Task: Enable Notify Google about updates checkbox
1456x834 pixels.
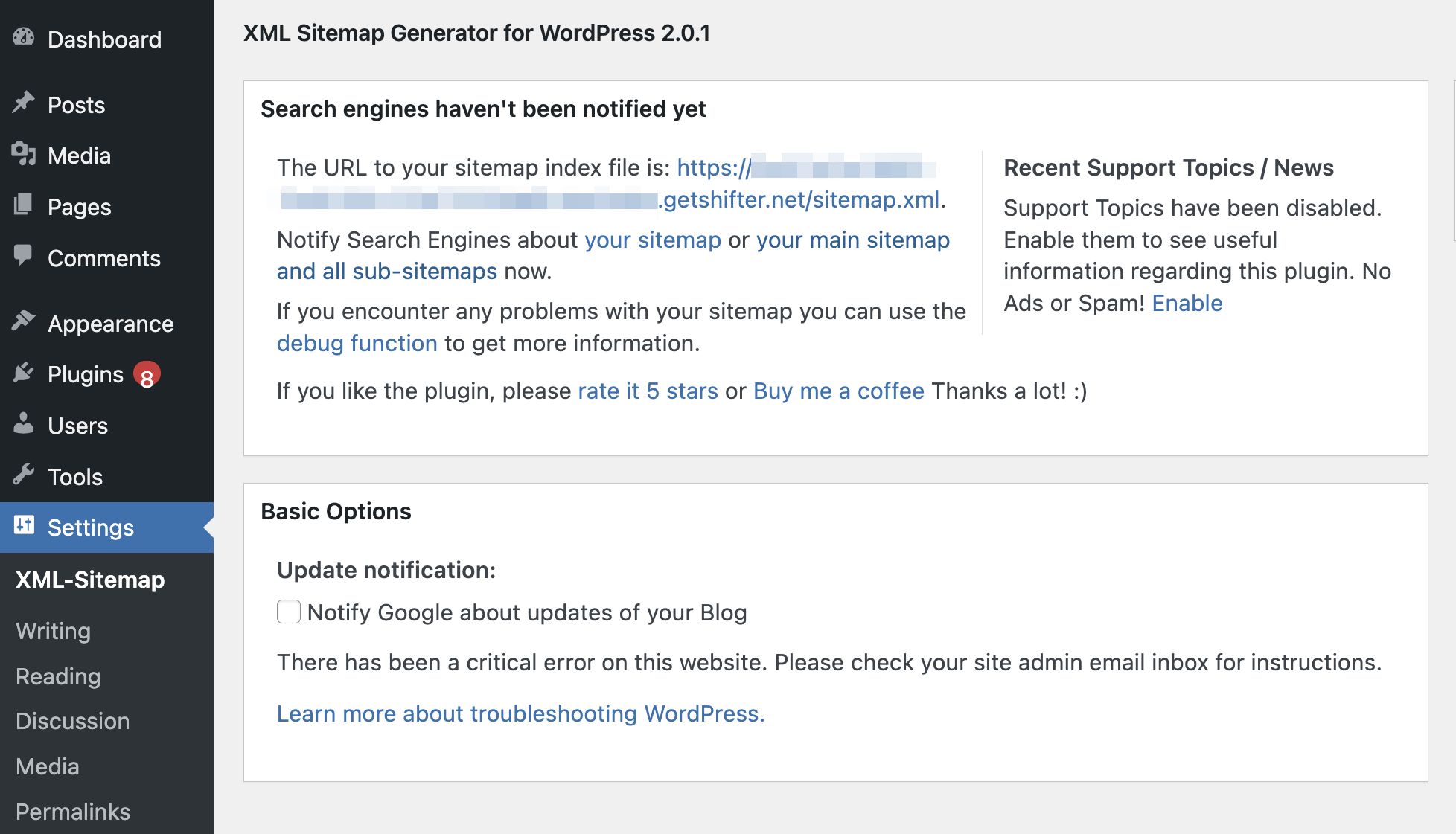Action: [289, 612]
